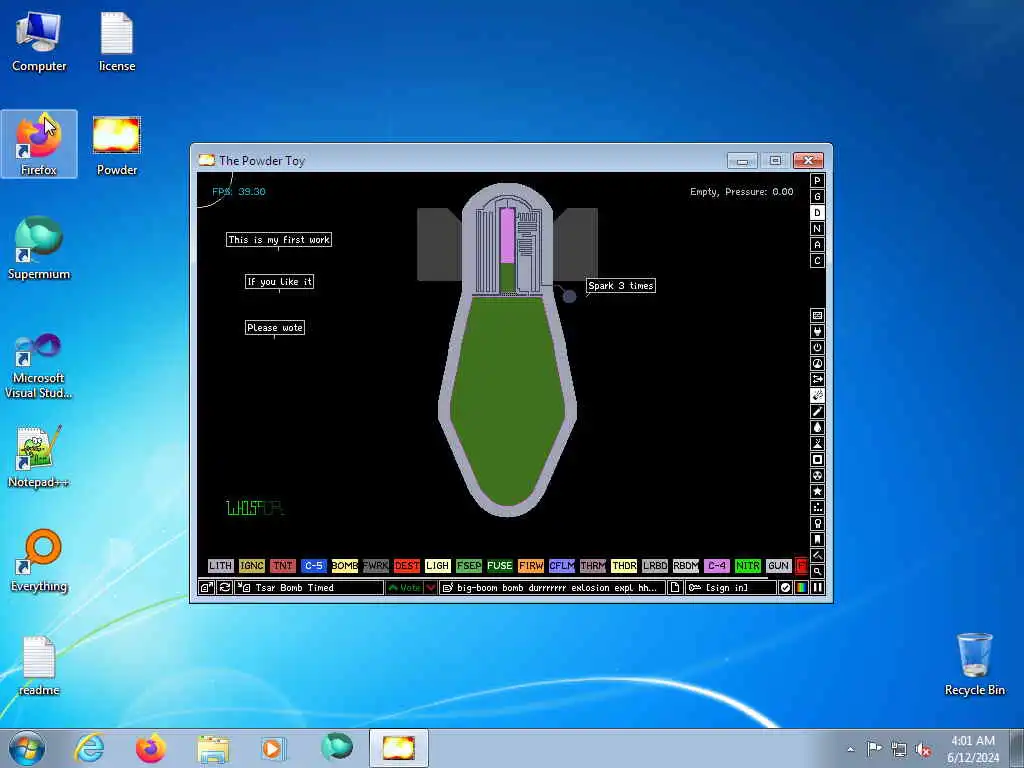Viewport: 1024px width, 768px height.
Task: Select the TNT element
Action: click(x=282, y=566)
